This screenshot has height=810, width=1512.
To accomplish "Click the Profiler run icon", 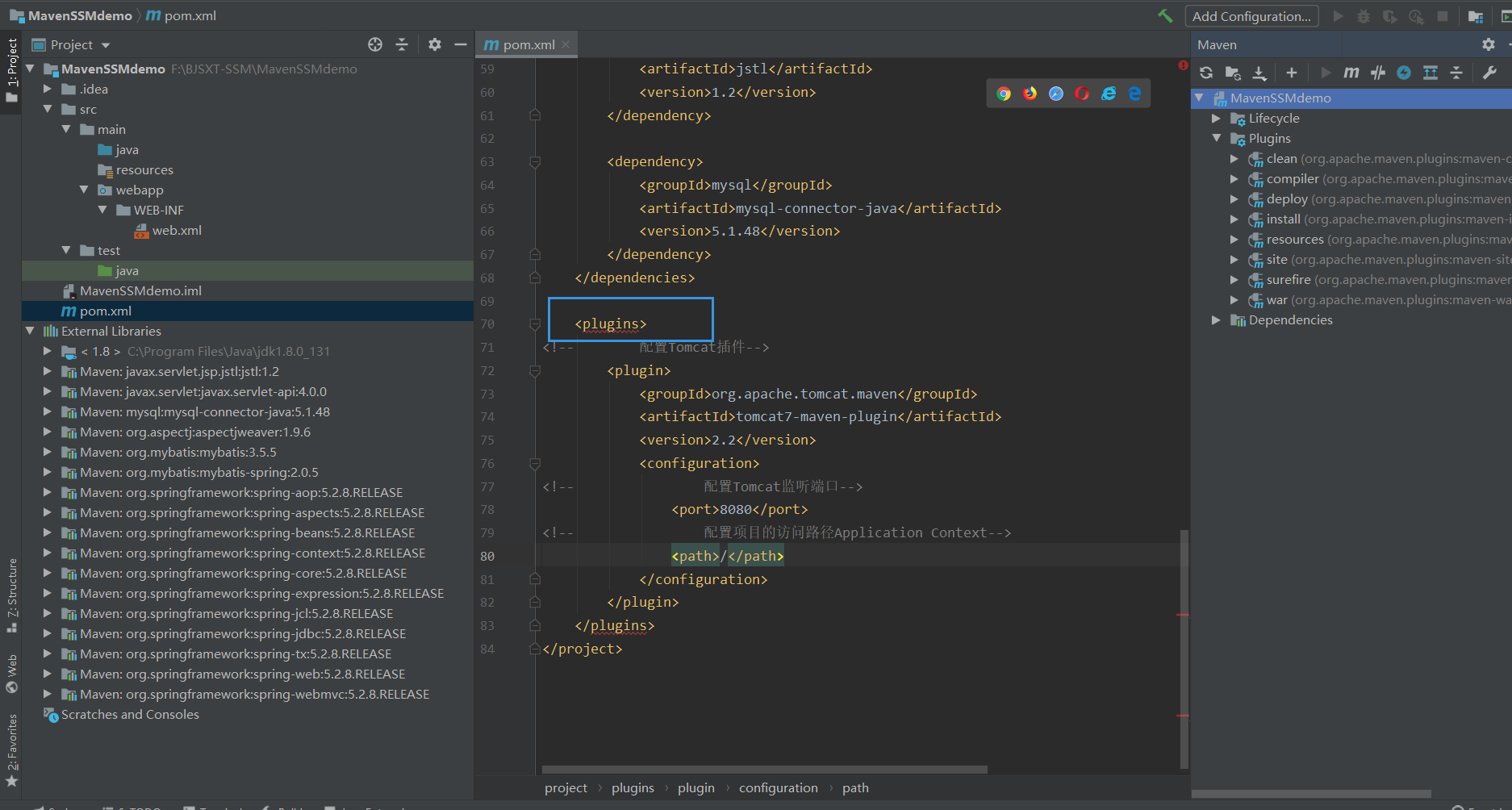I will click(1416, 16).
